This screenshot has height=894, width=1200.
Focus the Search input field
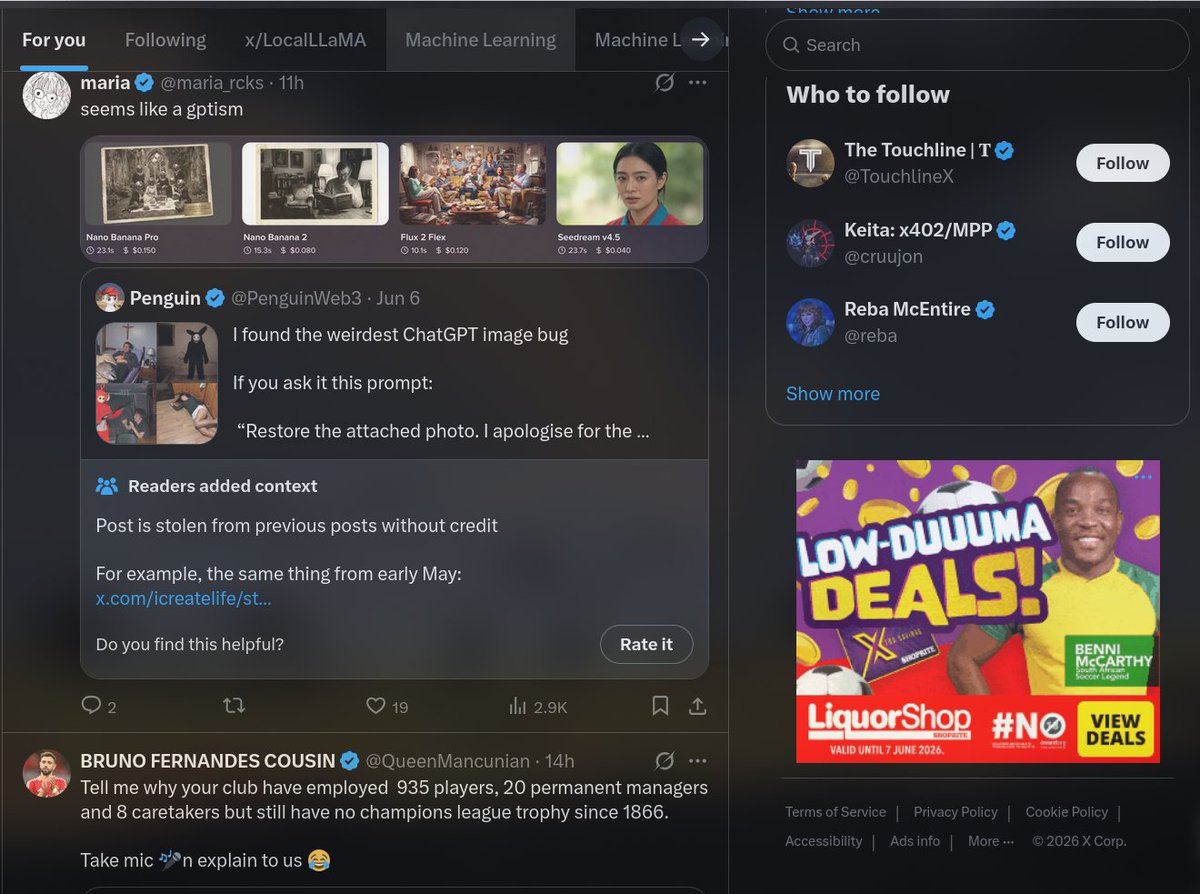pyautogui.click(x=977, y=45)
